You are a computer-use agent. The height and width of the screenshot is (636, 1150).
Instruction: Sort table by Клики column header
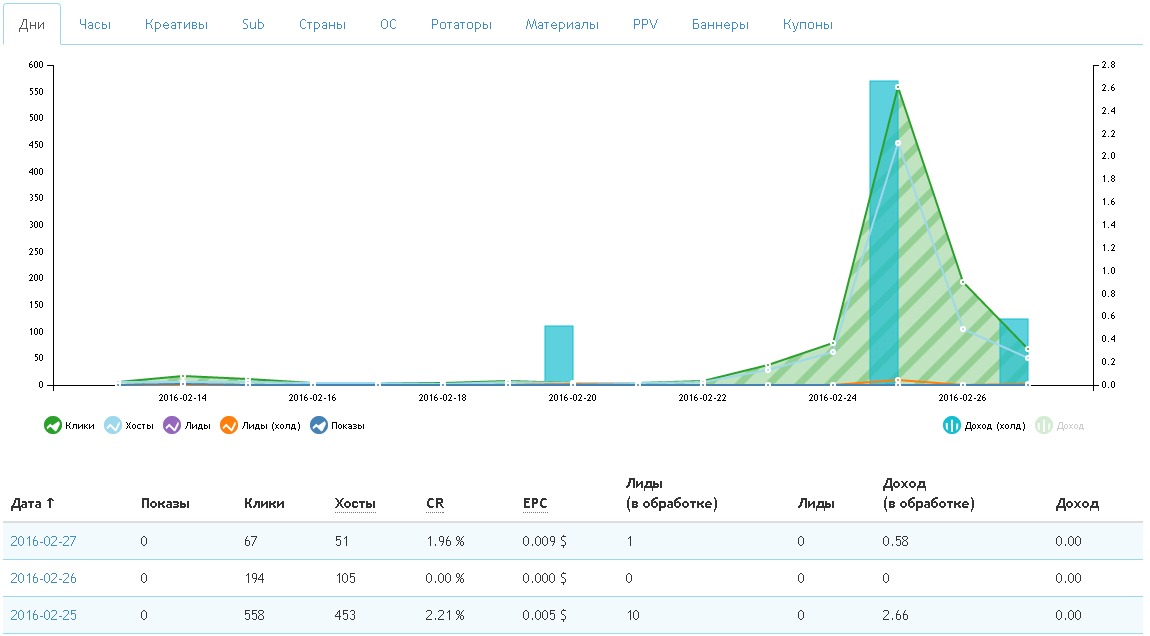(264, 503)
